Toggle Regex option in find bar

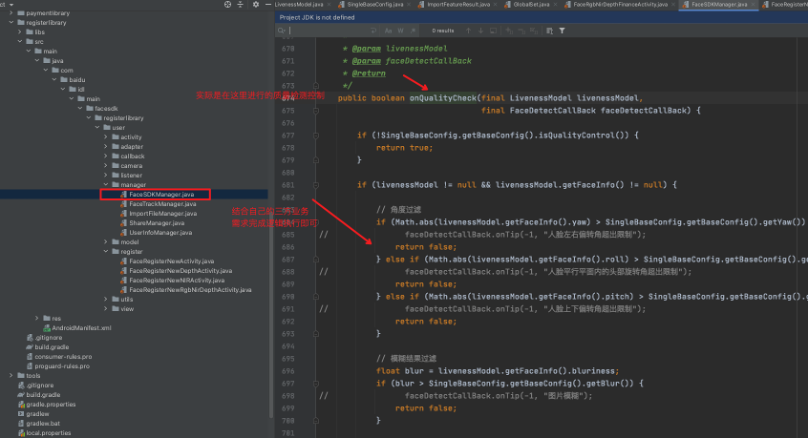pyautogui.click(x=413, y=31)
